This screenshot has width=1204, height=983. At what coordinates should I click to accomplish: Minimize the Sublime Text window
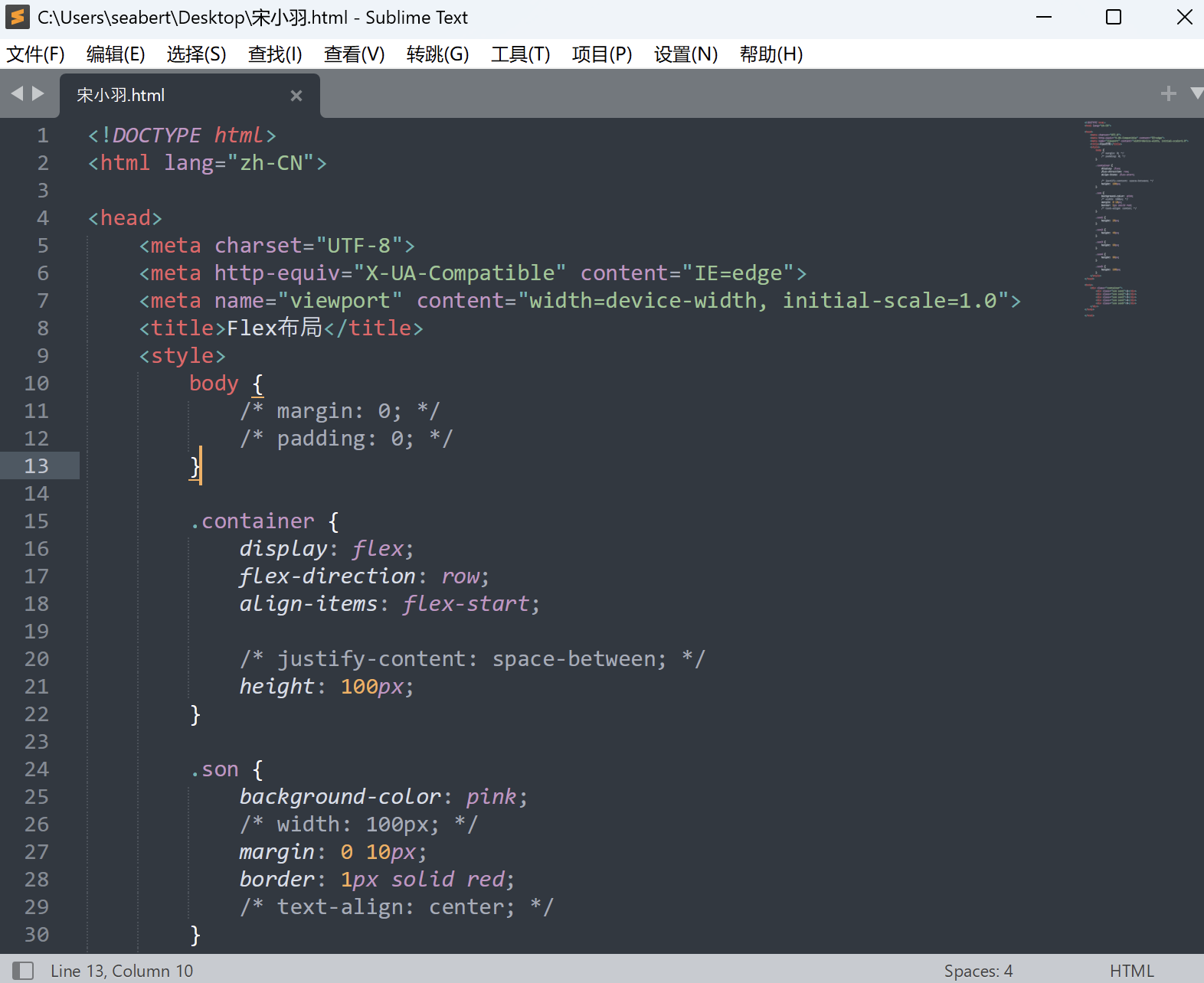click(1044, 17)
